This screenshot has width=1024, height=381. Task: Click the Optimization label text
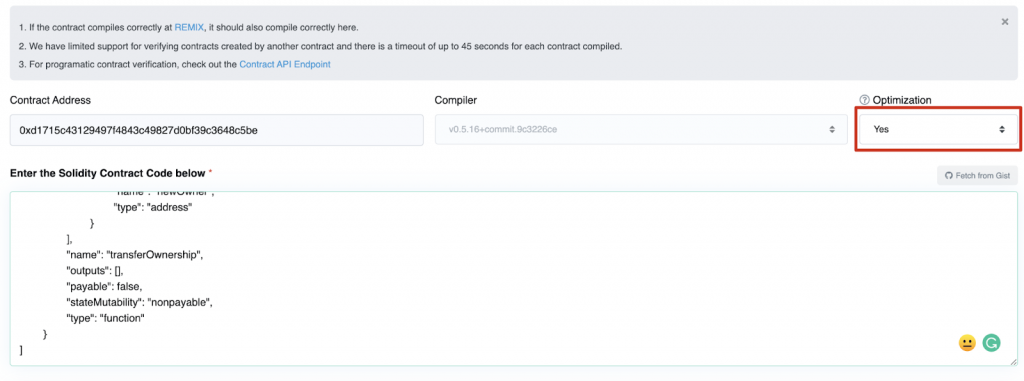pos(902,100)
